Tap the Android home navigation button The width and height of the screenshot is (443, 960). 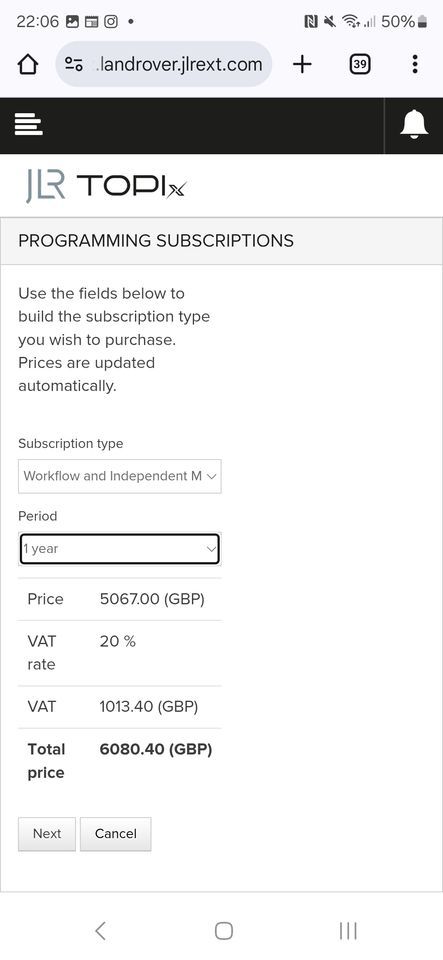[x=224, y=931]
